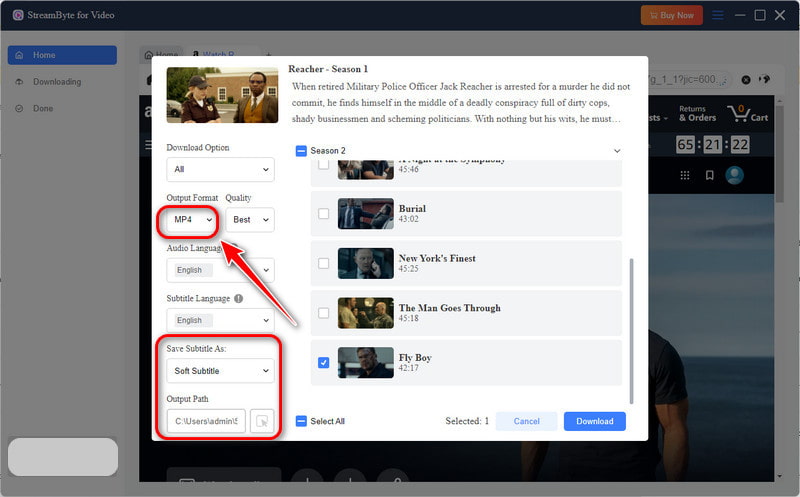The image size is (800, 497).
Task: Click the Selected: 1 counter text
Action: [x=467, y=421]
